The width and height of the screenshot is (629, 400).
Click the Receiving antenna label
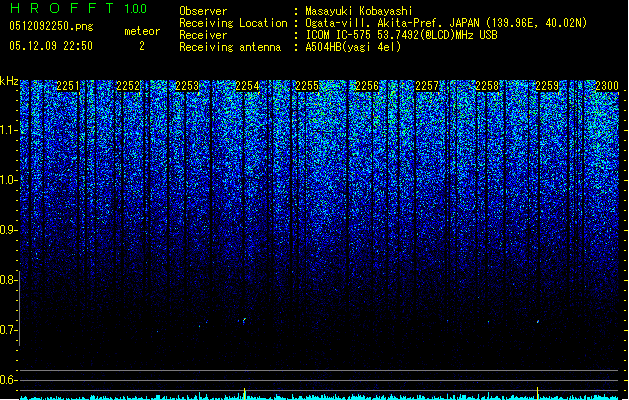(230, 47)
